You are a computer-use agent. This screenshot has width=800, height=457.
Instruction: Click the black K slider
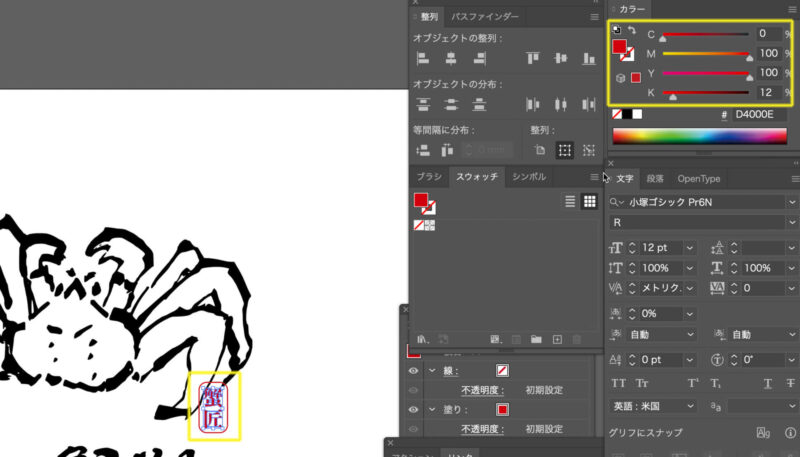706,92
